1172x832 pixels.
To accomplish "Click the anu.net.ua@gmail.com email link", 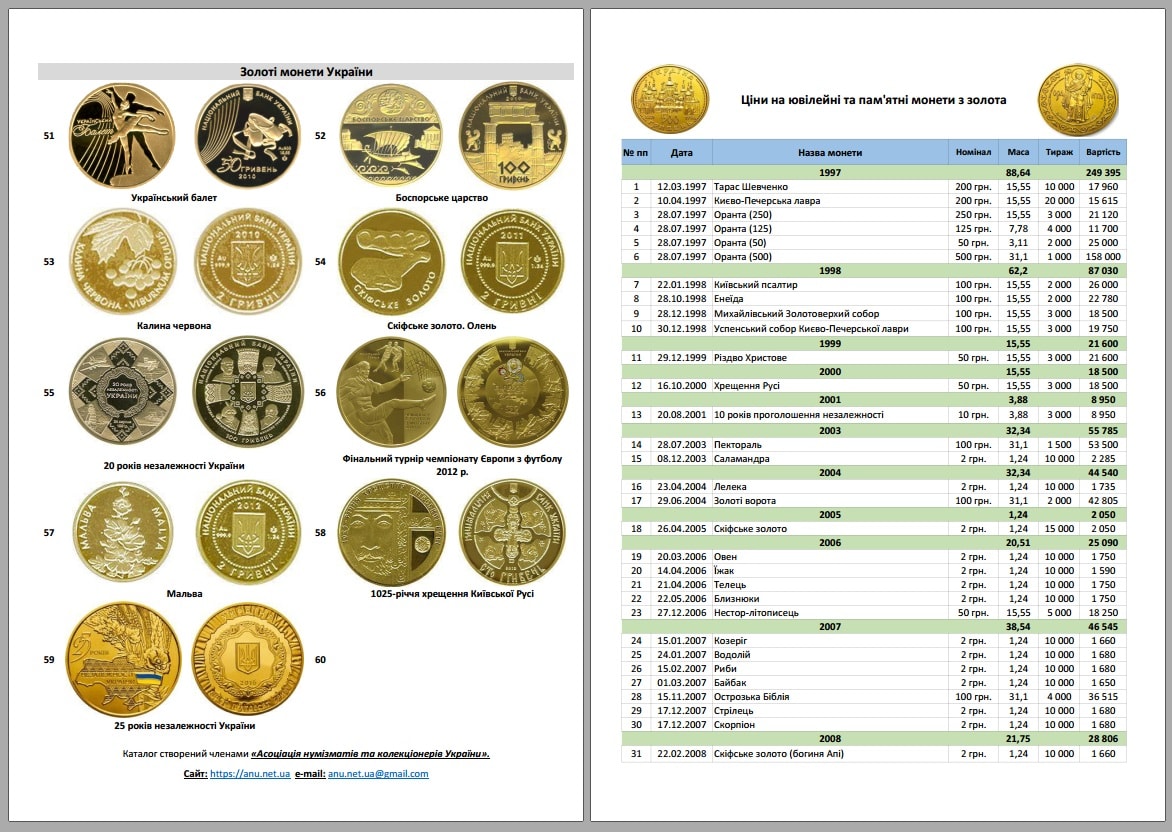I will tap(378, 774).
